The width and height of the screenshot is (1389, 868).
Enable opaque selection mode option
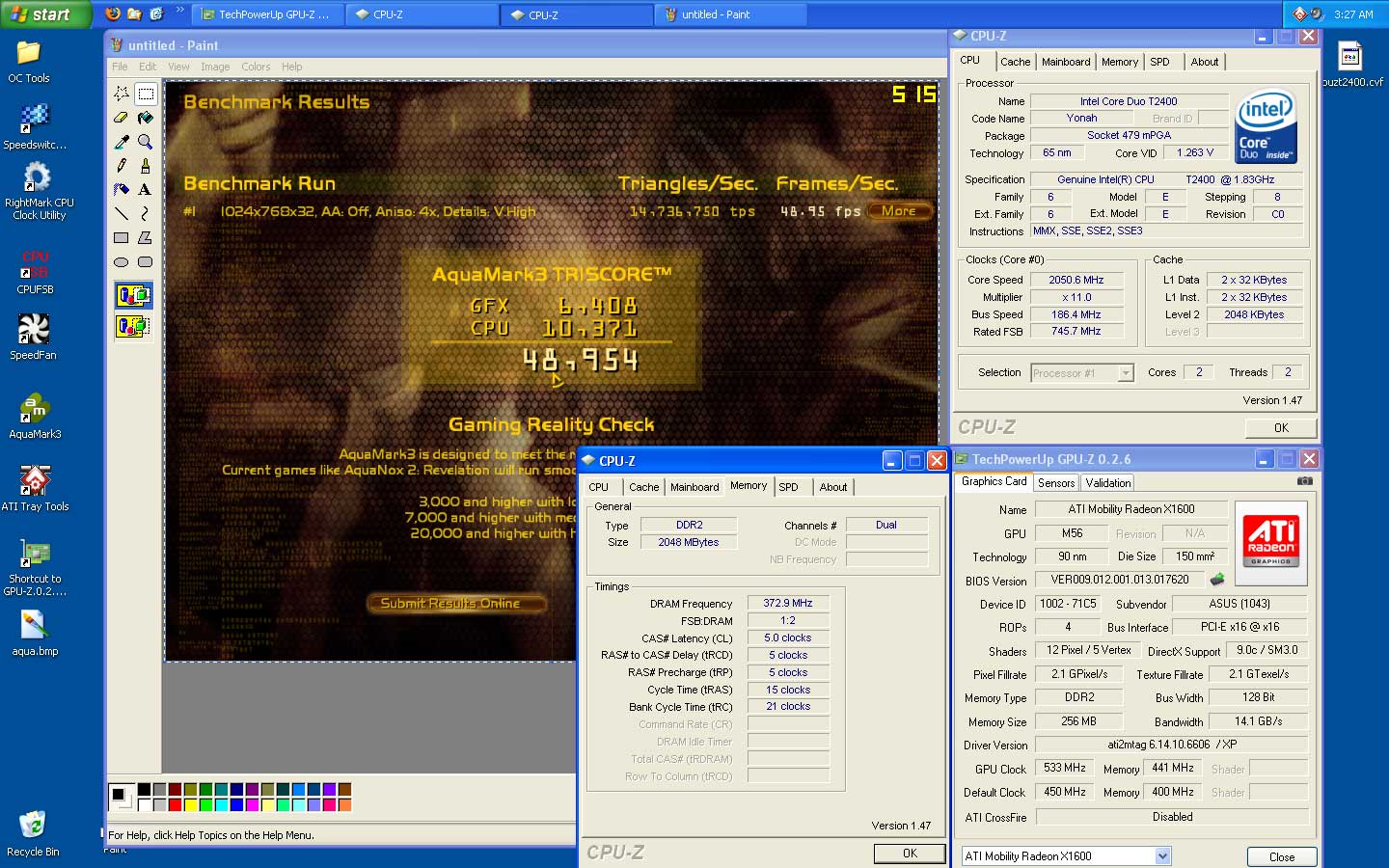[x=133, y=296]
